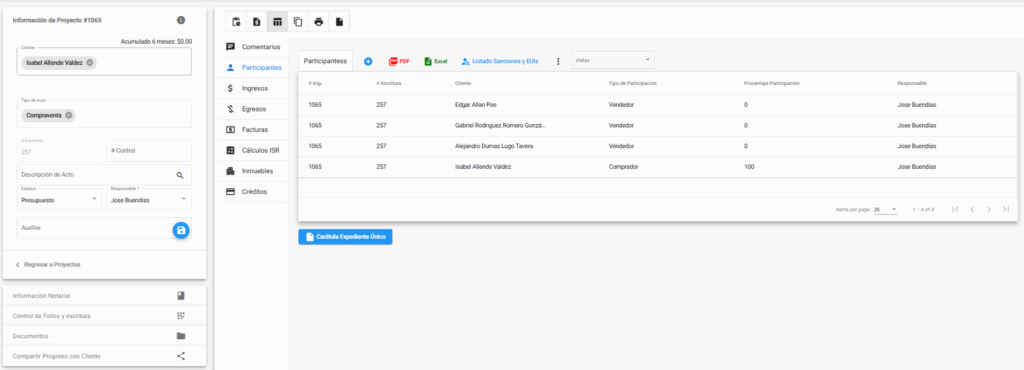Go to first page of table
The width and height of the screenshot is (1024, 370).
point(955,209)
